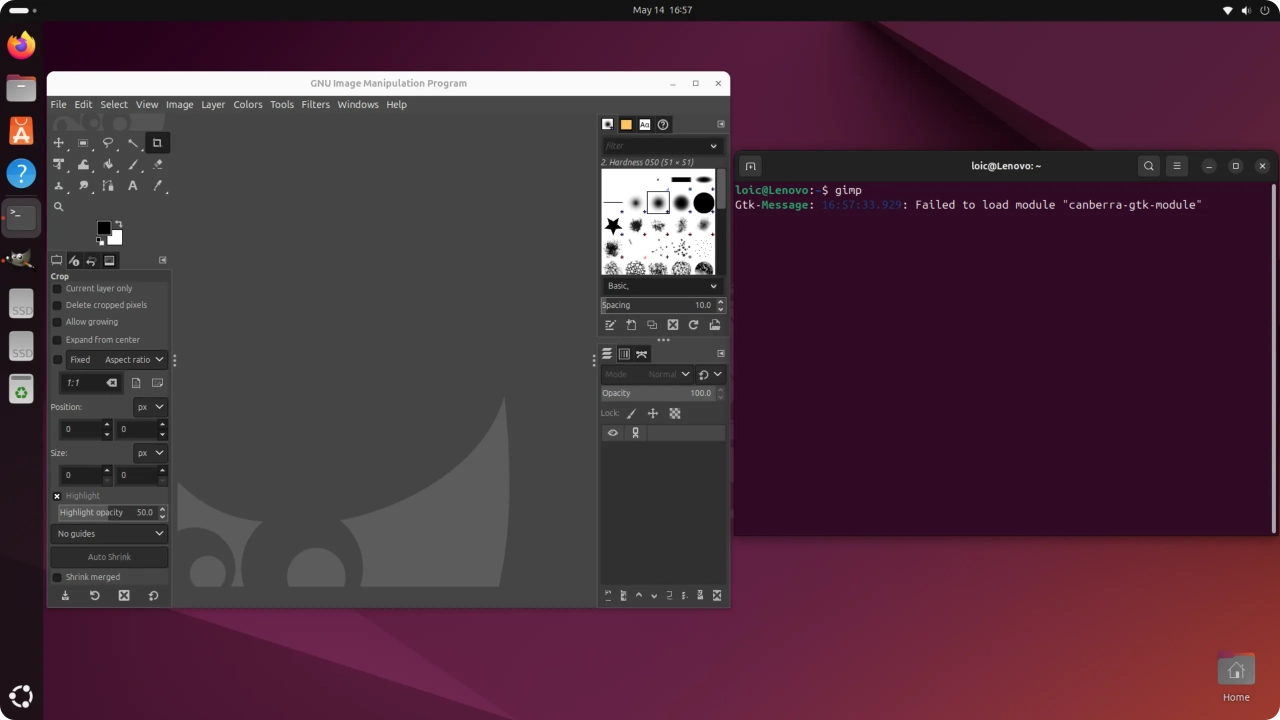
Task: Open the Select menu
Action: (x=114, y=104)
